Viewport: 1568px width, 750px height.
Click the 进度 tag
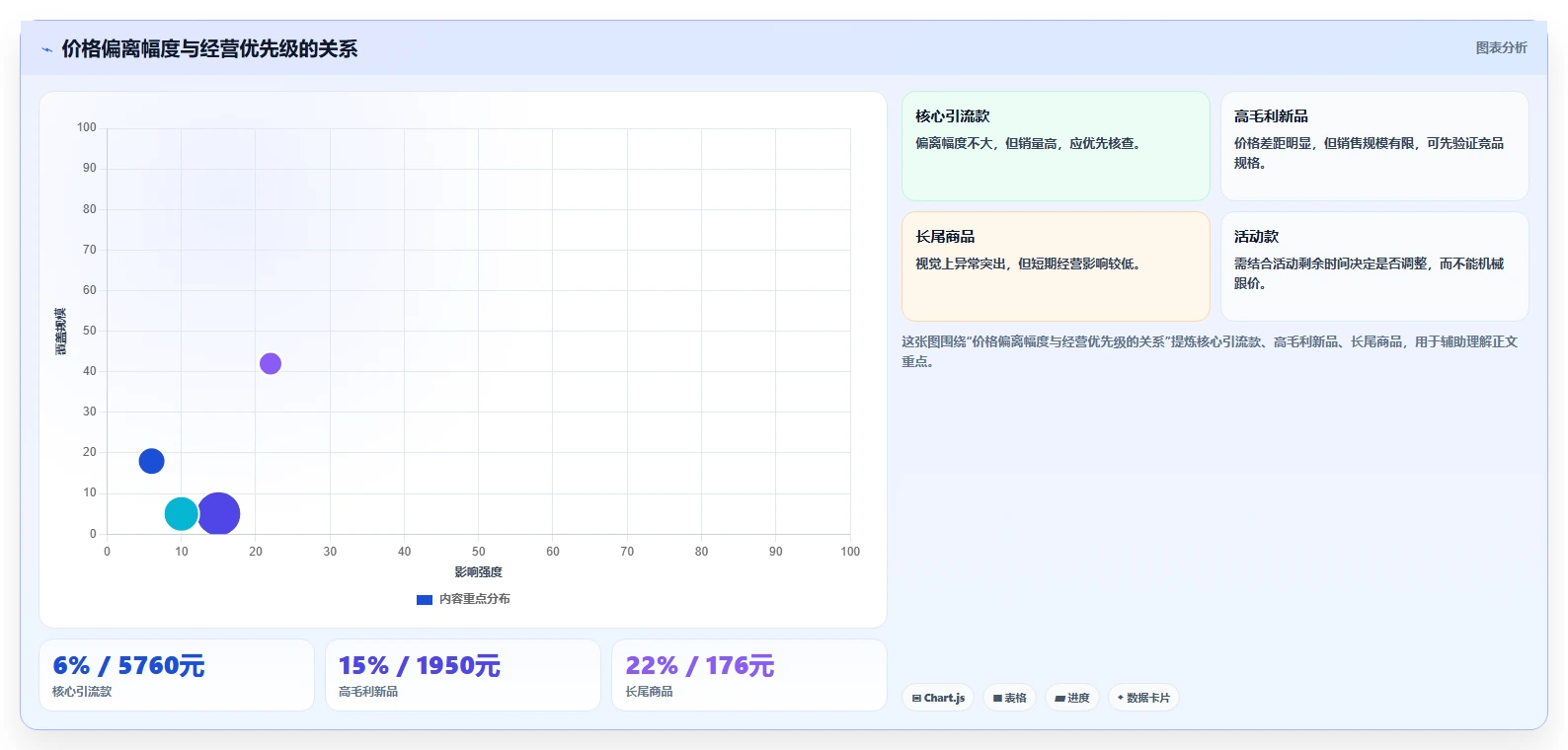[x=1072, y=698]
